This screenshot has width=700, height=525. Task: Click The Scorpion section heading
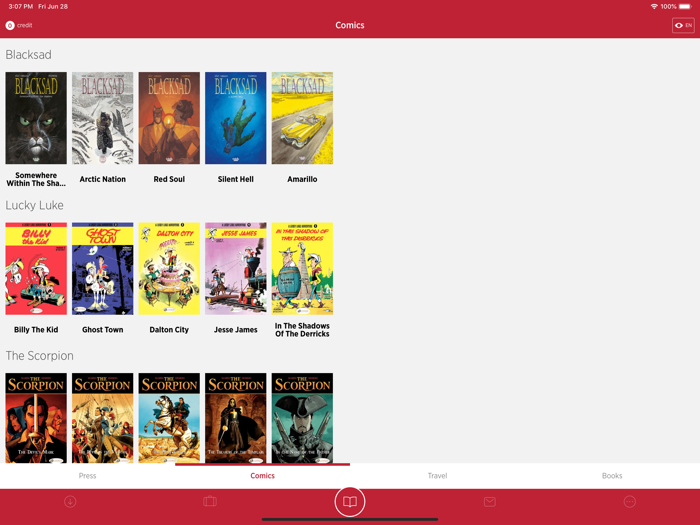[39, 356]
